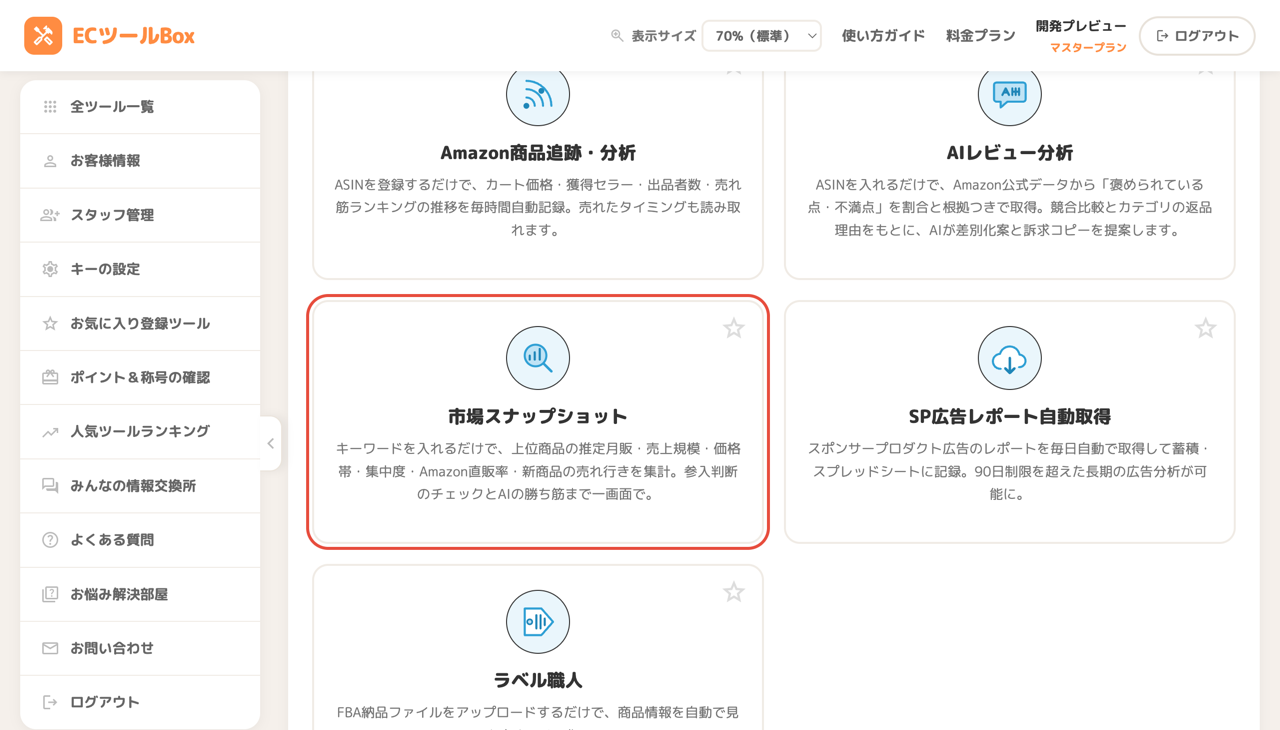Click the person icon for お客様情報
1280x730 pixels.
(50, 161)
